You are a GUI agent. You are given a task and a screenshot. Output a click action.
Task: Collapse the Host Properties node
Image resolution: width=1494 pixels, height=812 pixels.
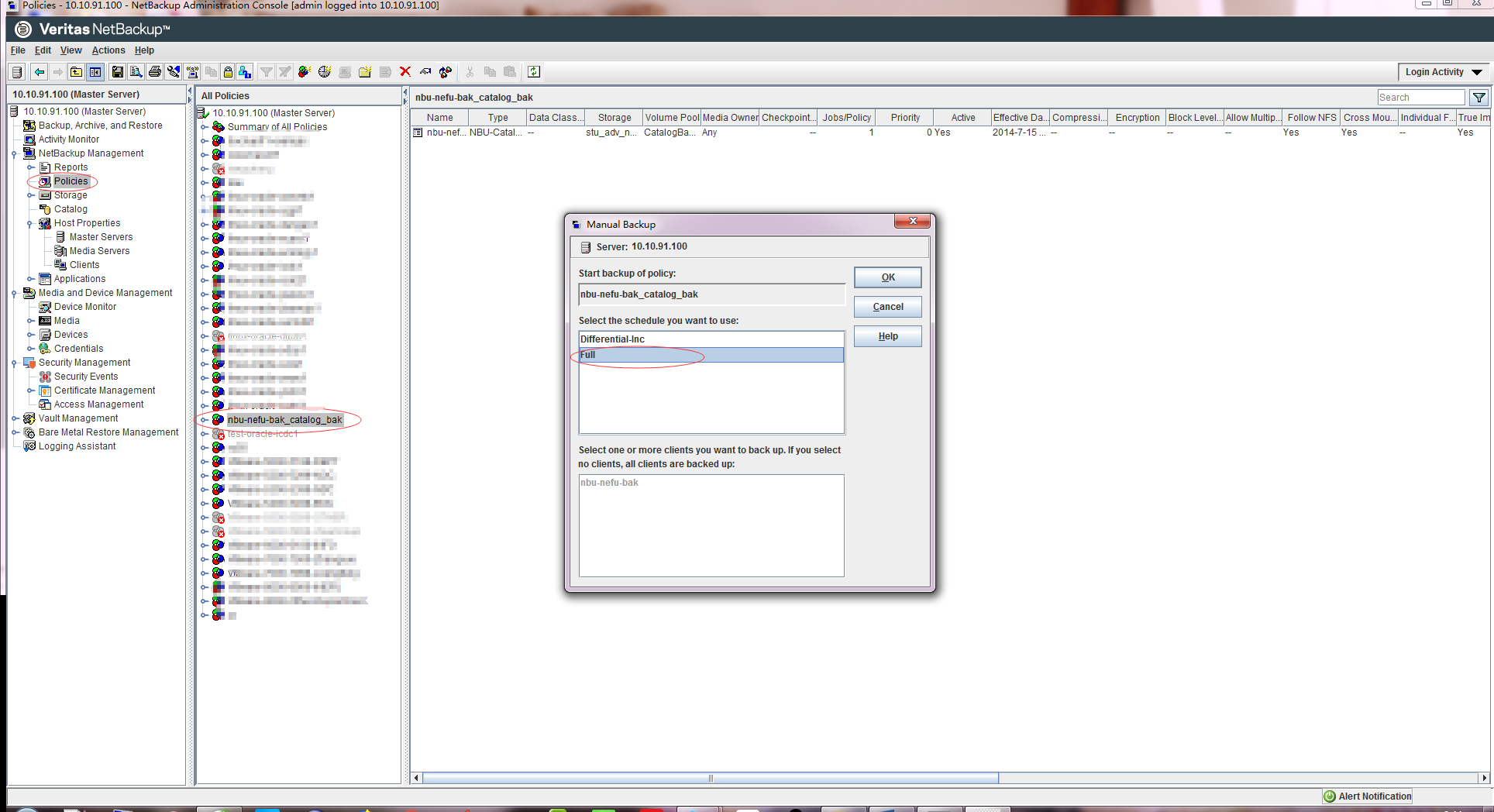coord(30,223)
